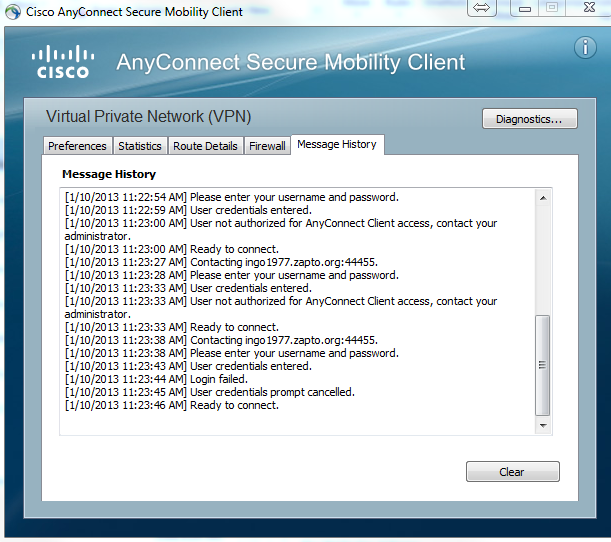611x542 pixels.
Task: Click the Virtual Private Network (VPN) heading
Action: coord(148,117)
